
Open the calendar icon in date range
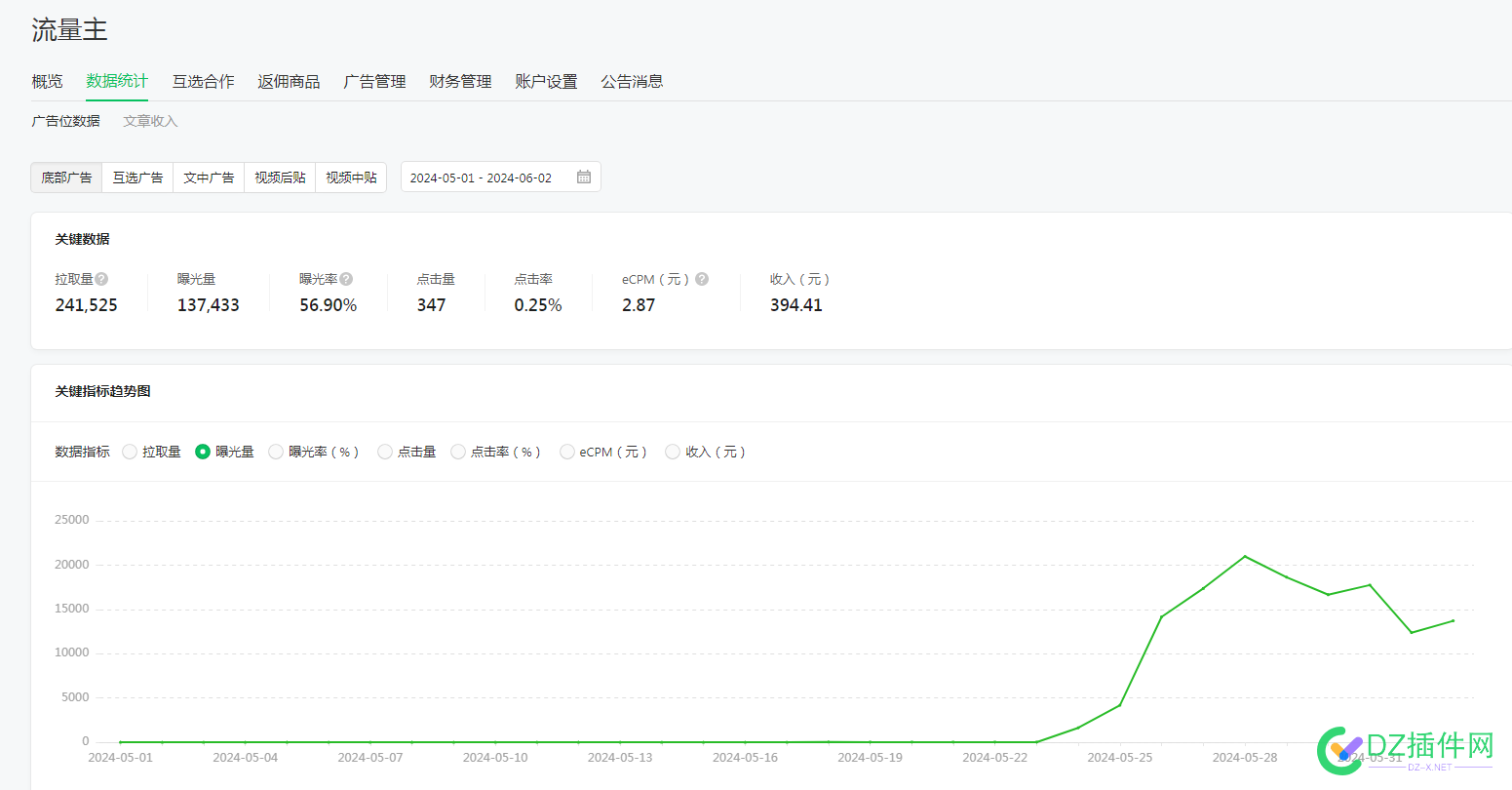point(584,177)
